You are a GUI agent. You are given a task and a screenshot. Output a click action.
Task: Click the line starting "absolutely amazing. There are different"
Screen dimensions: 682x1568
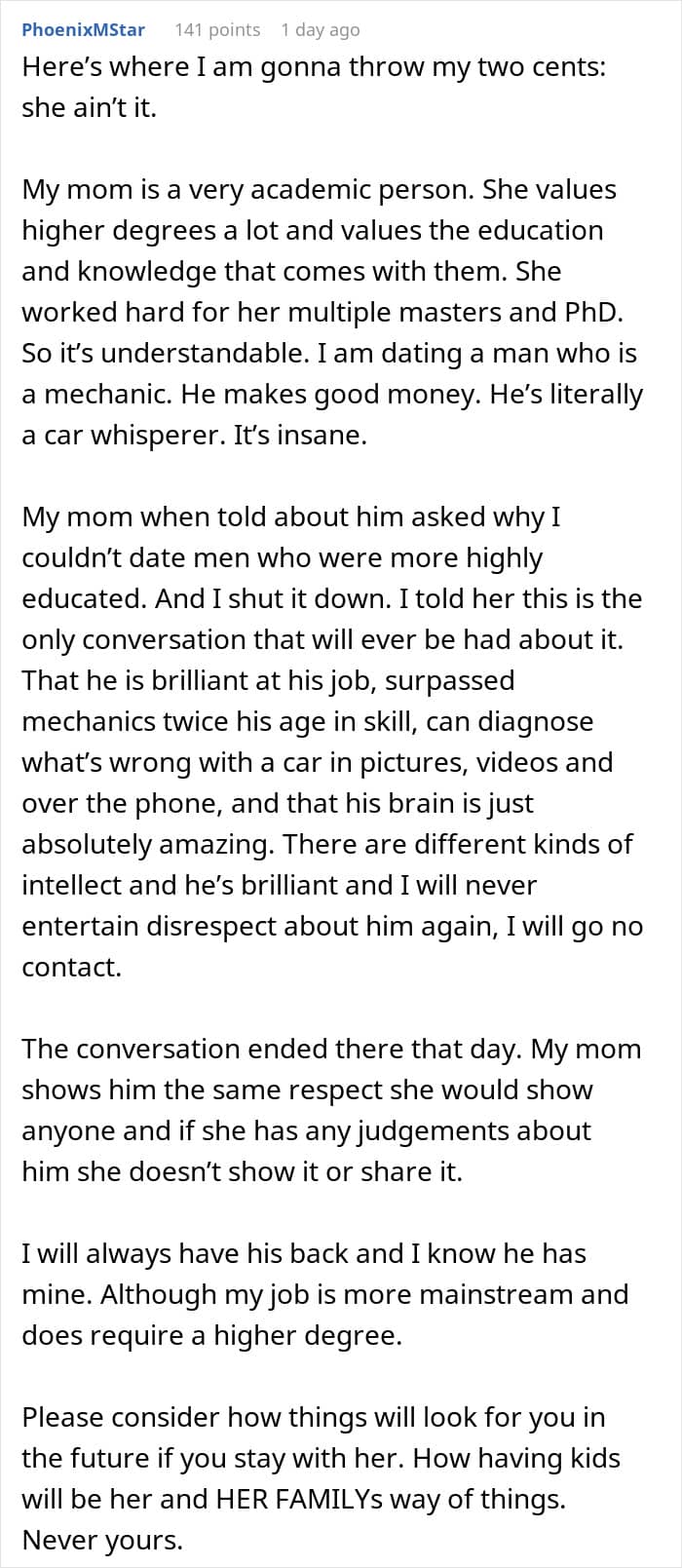point(327,844)
